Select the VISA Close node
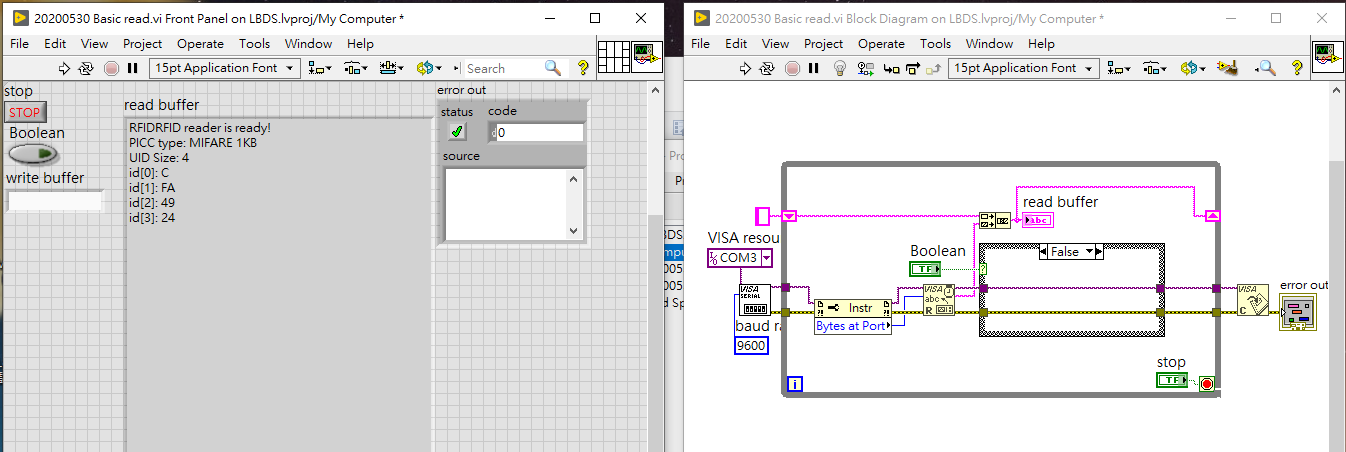Screen dimensions: 1346x452 point(1252,301)
